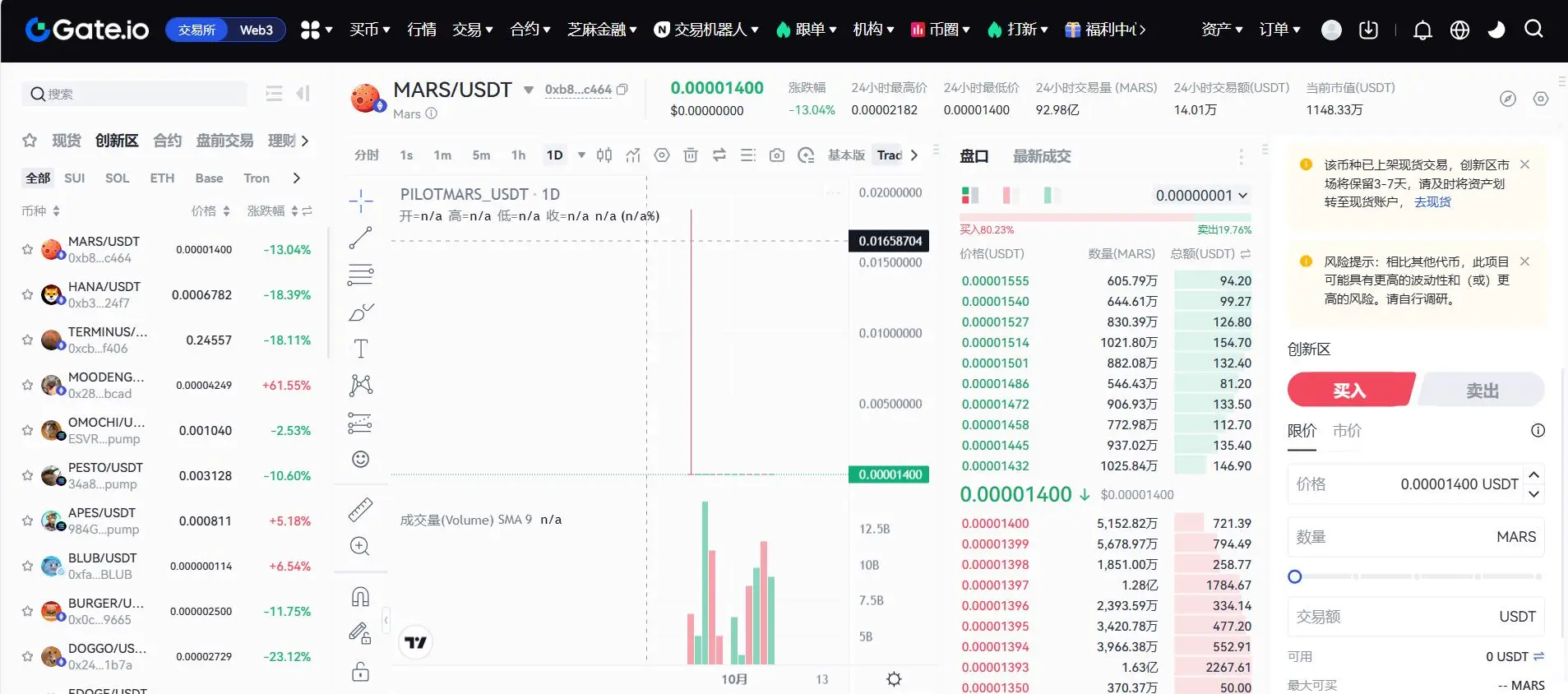Viewport: 1568px width, 694px height.
Task: Open the notifications bell
Action: point(1422,30)
